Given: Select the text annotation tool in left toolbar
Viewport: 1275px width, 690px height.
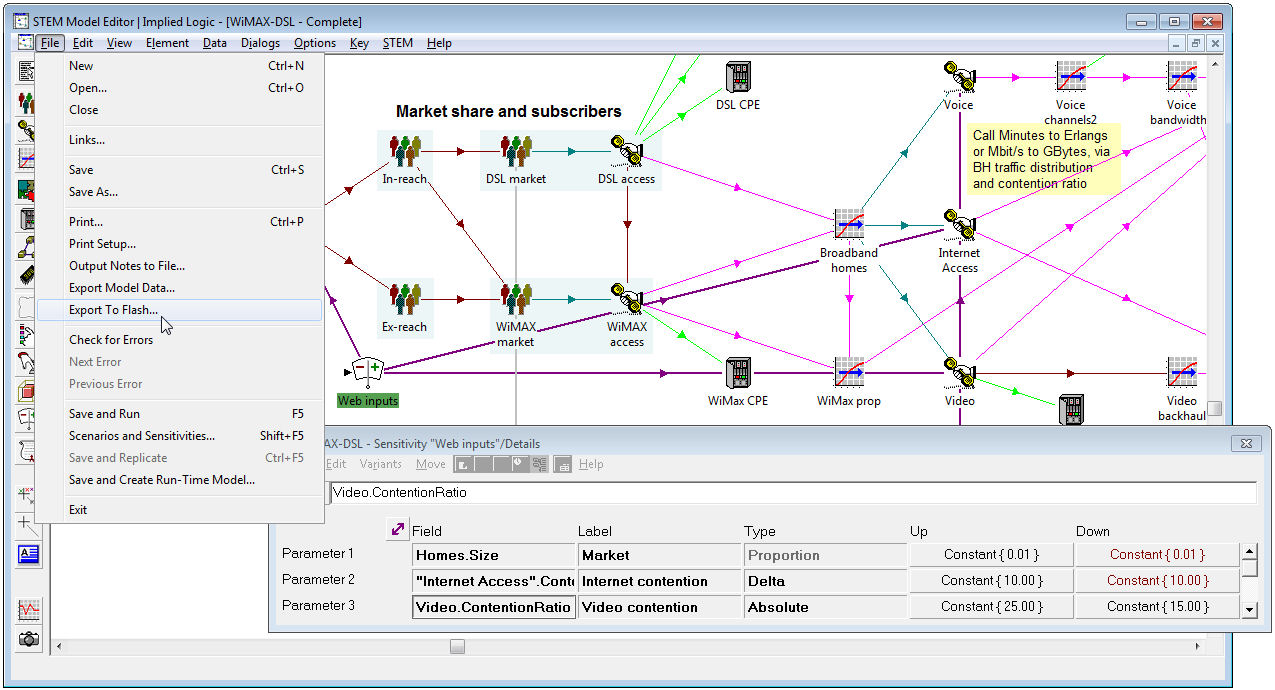Looking at the screenshot, I should click(29, 554).
